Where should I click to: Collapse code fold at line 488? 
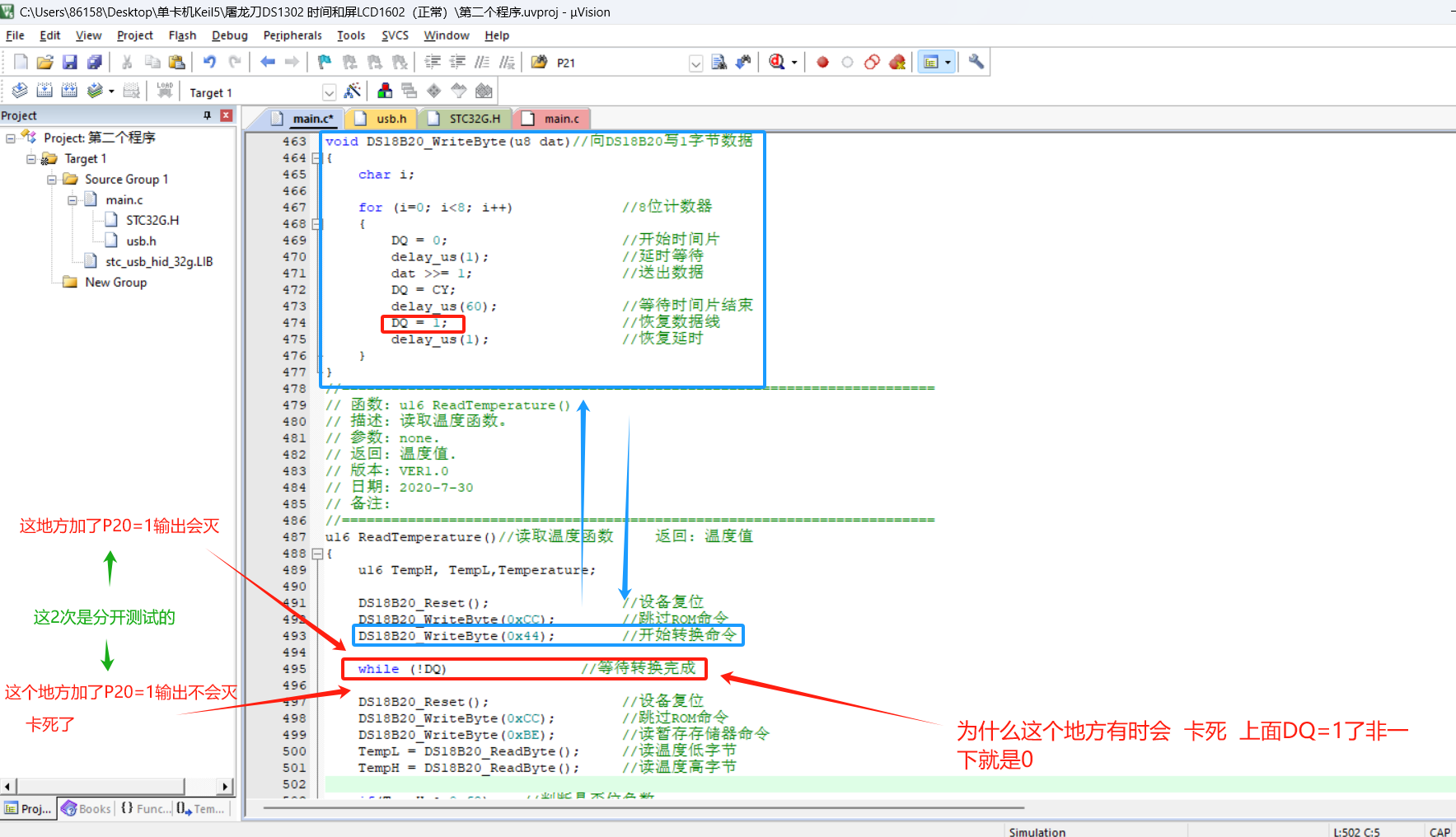[x=317, y=554]
